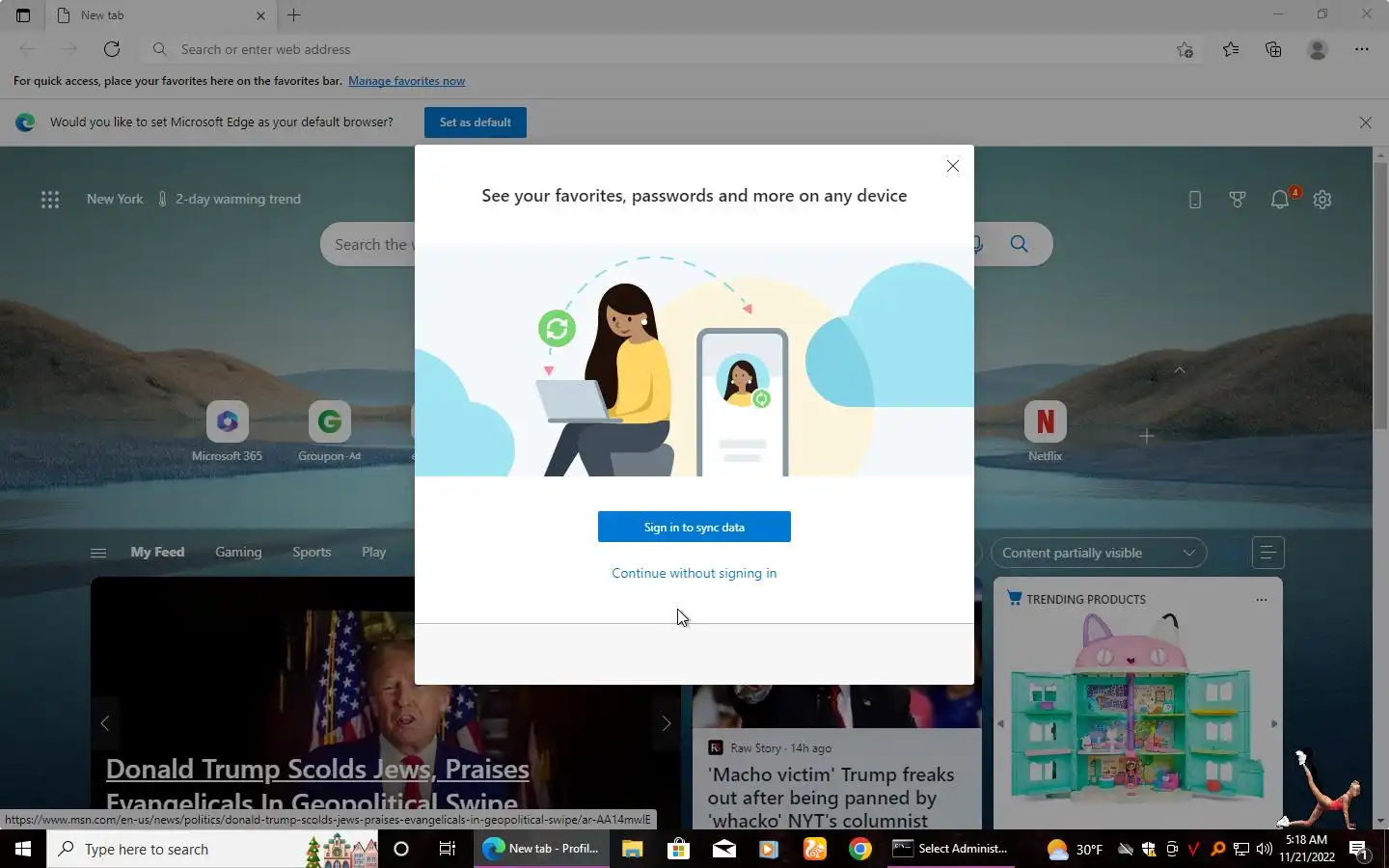The image size is (1389, 868).
Task: Open Select Administrator console taskbar window
Action: [x=951, y=849]
